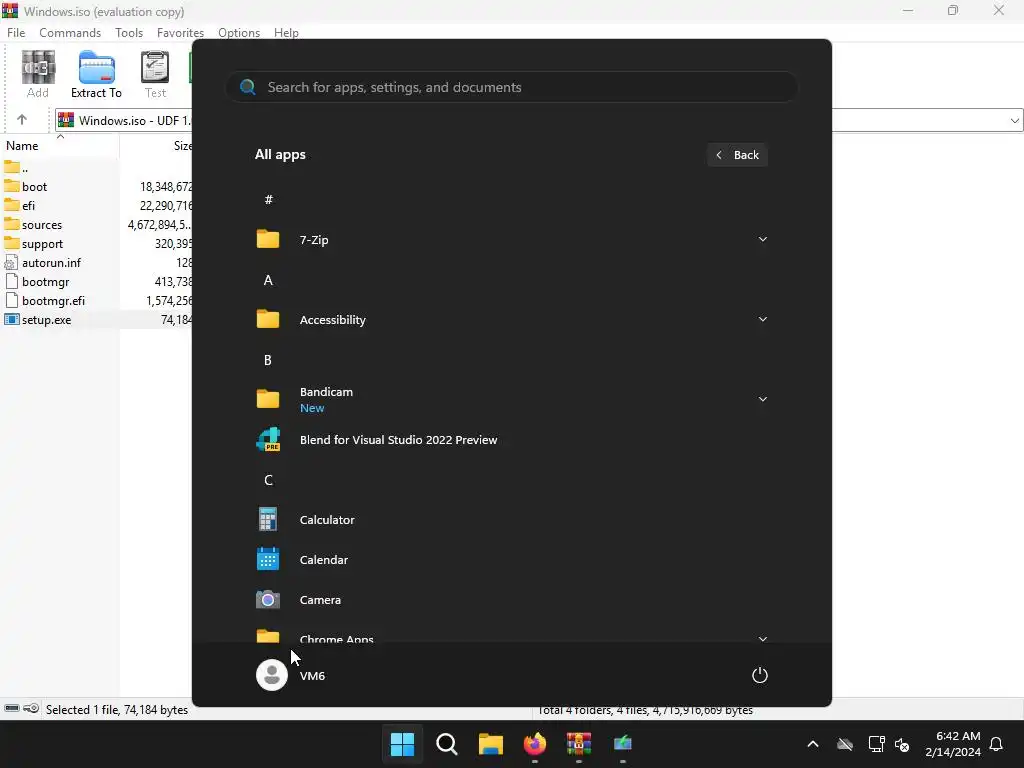Image resolution: width=1024 pixels, height=768 pixels.
Task: Open the Tools menu
Action: (129, 33)
